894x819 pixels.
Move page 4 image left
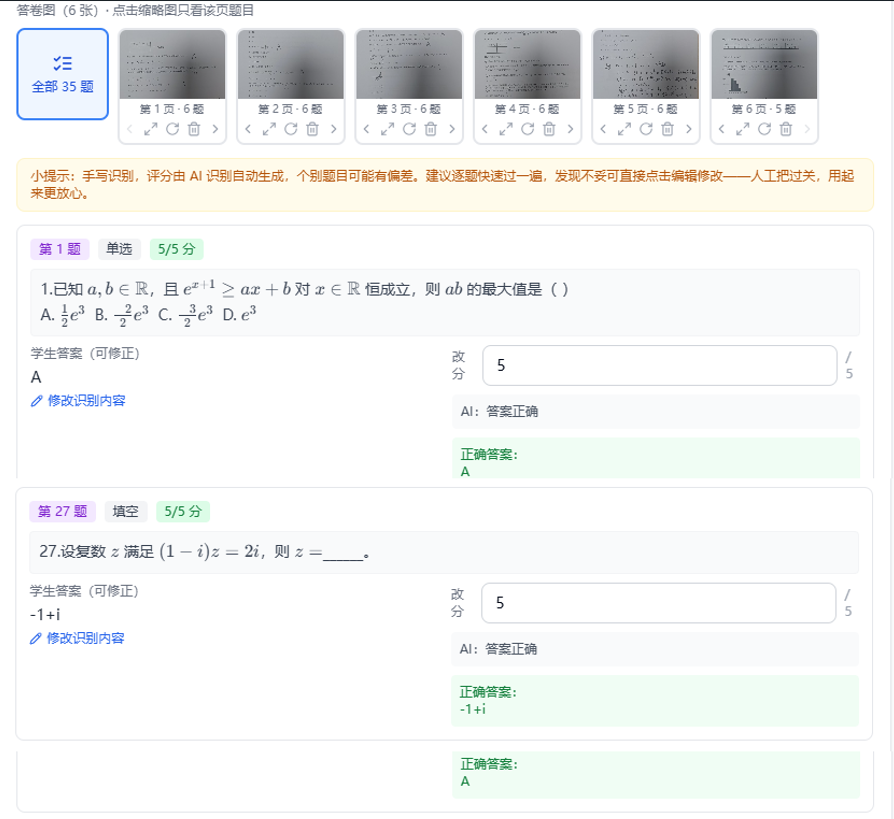tap(485, 129)
